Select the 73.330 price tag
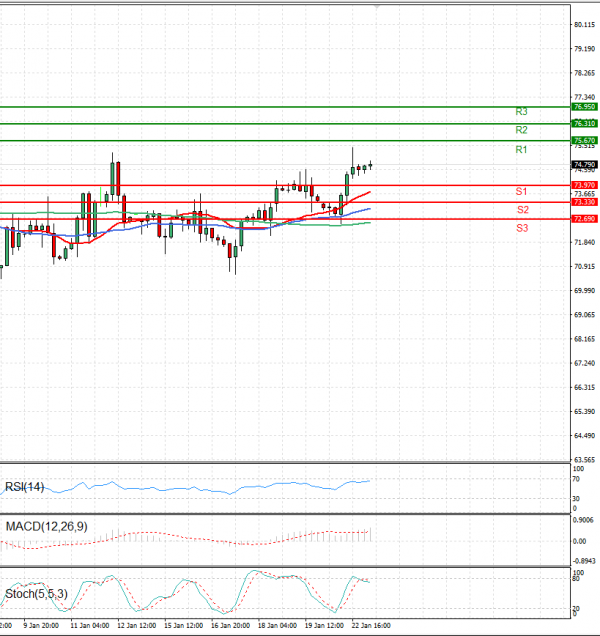The height and width of the screenshot is (636, 600). pyautogui.click(x=584, y=202)
